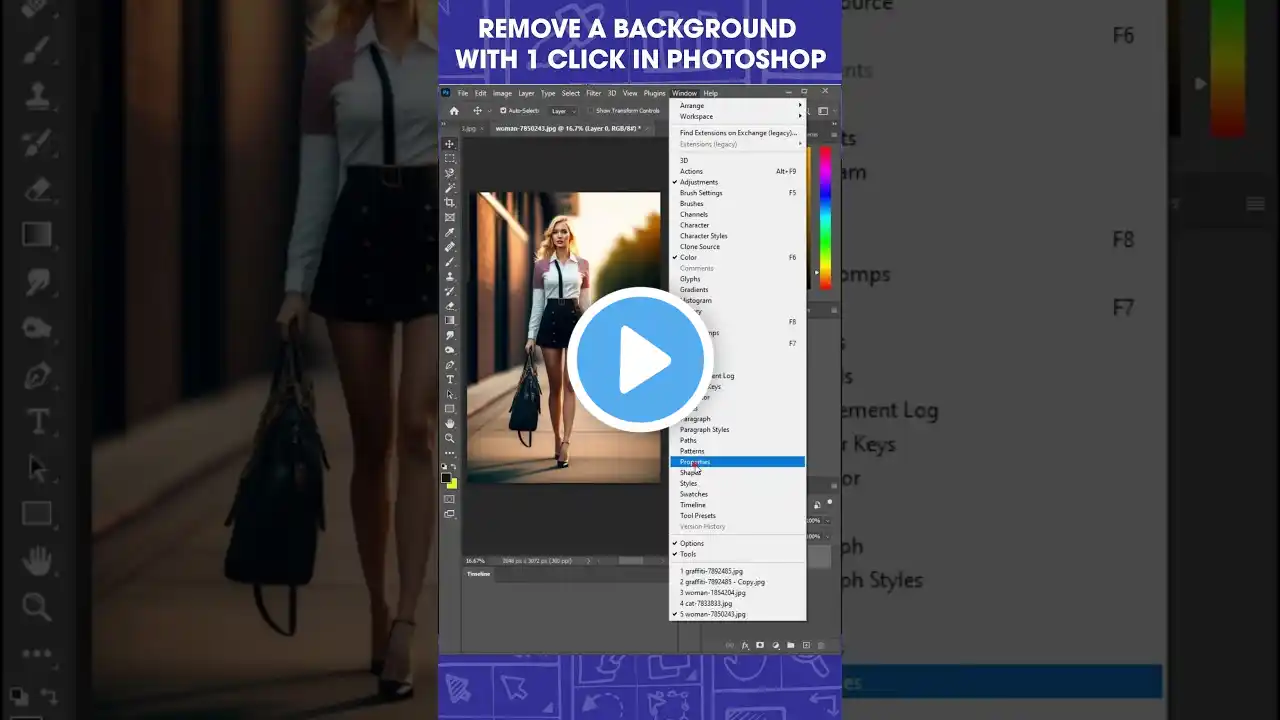The height and width of the screenshot is (720, 1280).
Task: Click the layer effects fx icon
Action: [746, 645]
